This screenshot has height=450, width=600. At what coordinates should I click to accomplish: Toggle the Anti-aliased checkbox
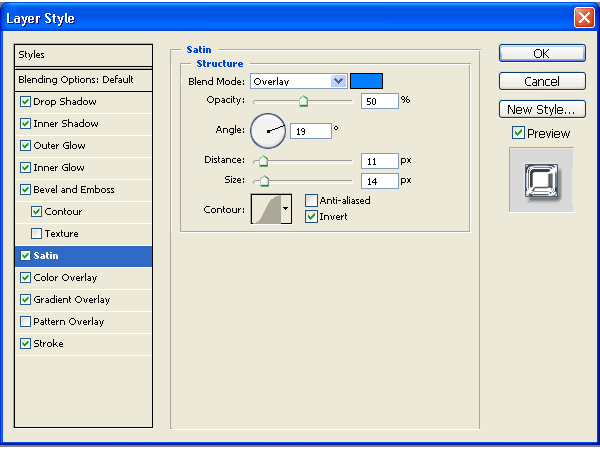click(x=311, y=200)
